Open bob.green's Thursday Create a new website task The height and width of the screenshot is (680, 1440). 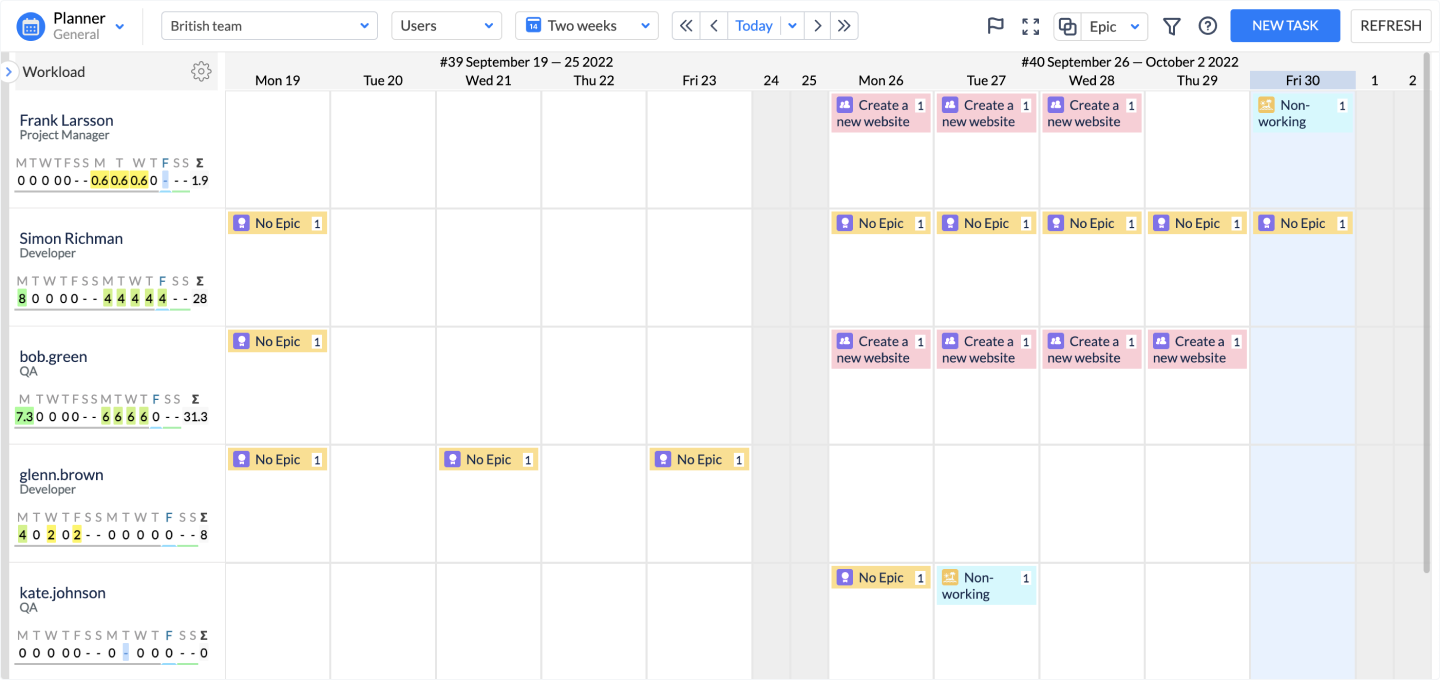tap(1196, 349)
